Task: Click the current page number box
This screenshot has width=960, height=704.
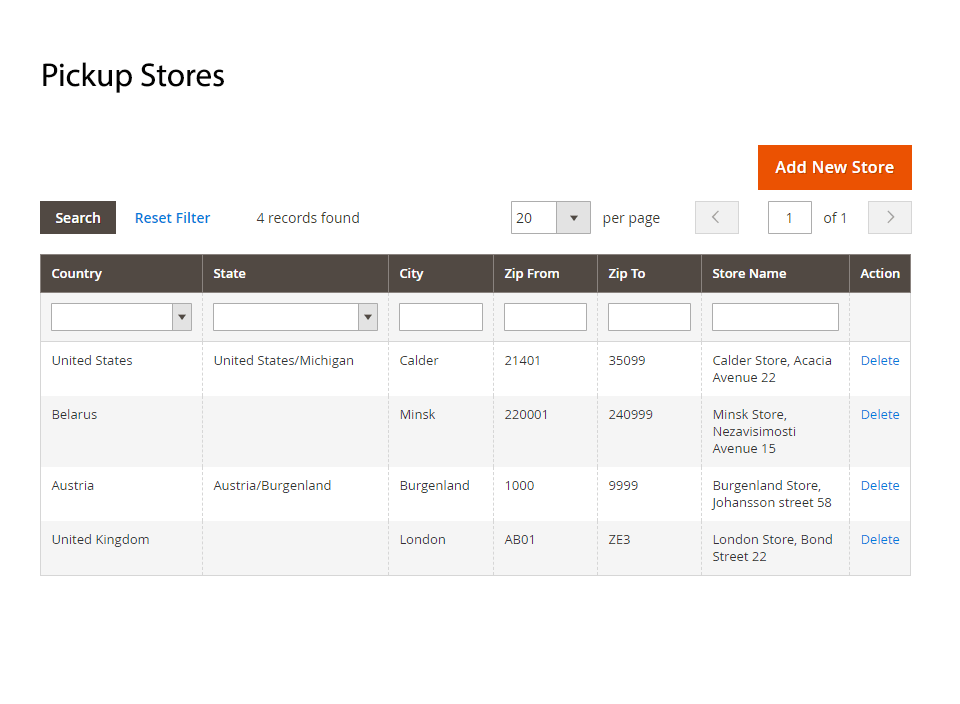Action: coord(789,218)
